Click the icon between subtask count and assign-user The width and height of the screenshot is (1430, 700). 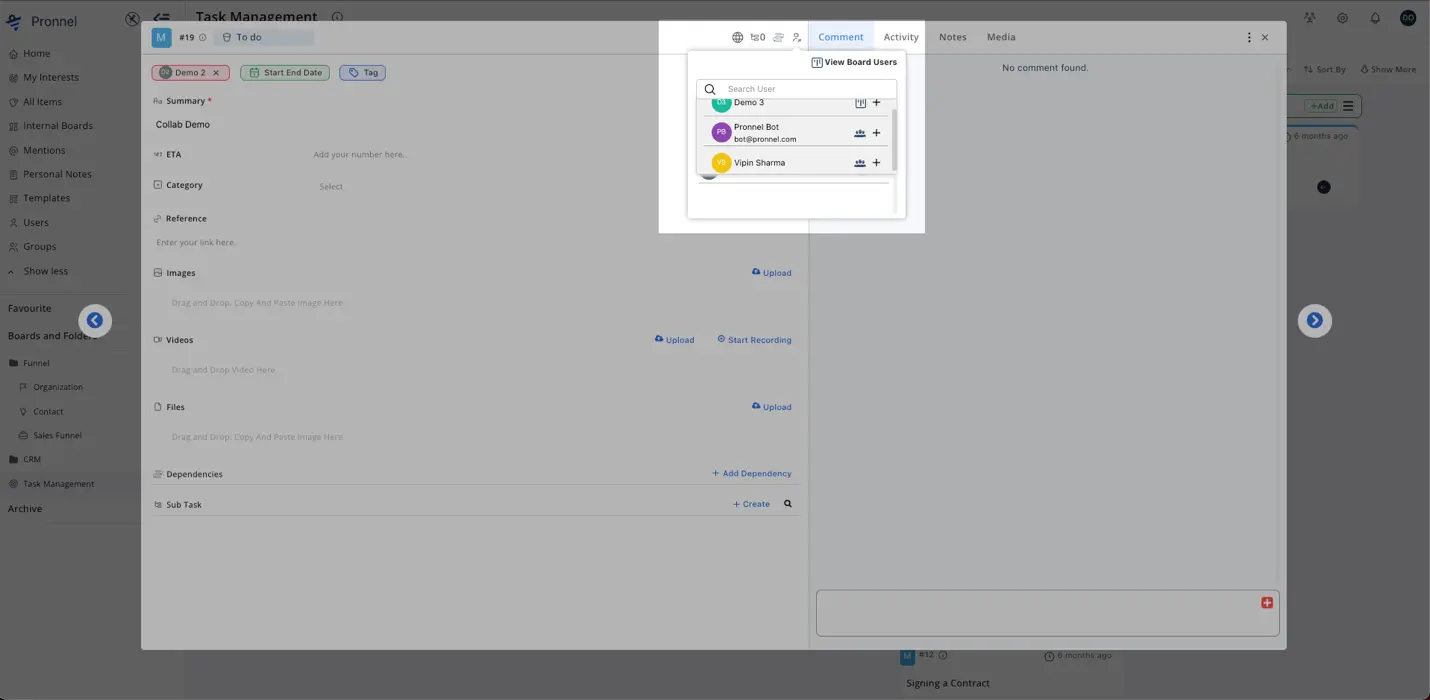tap(778, 37)
